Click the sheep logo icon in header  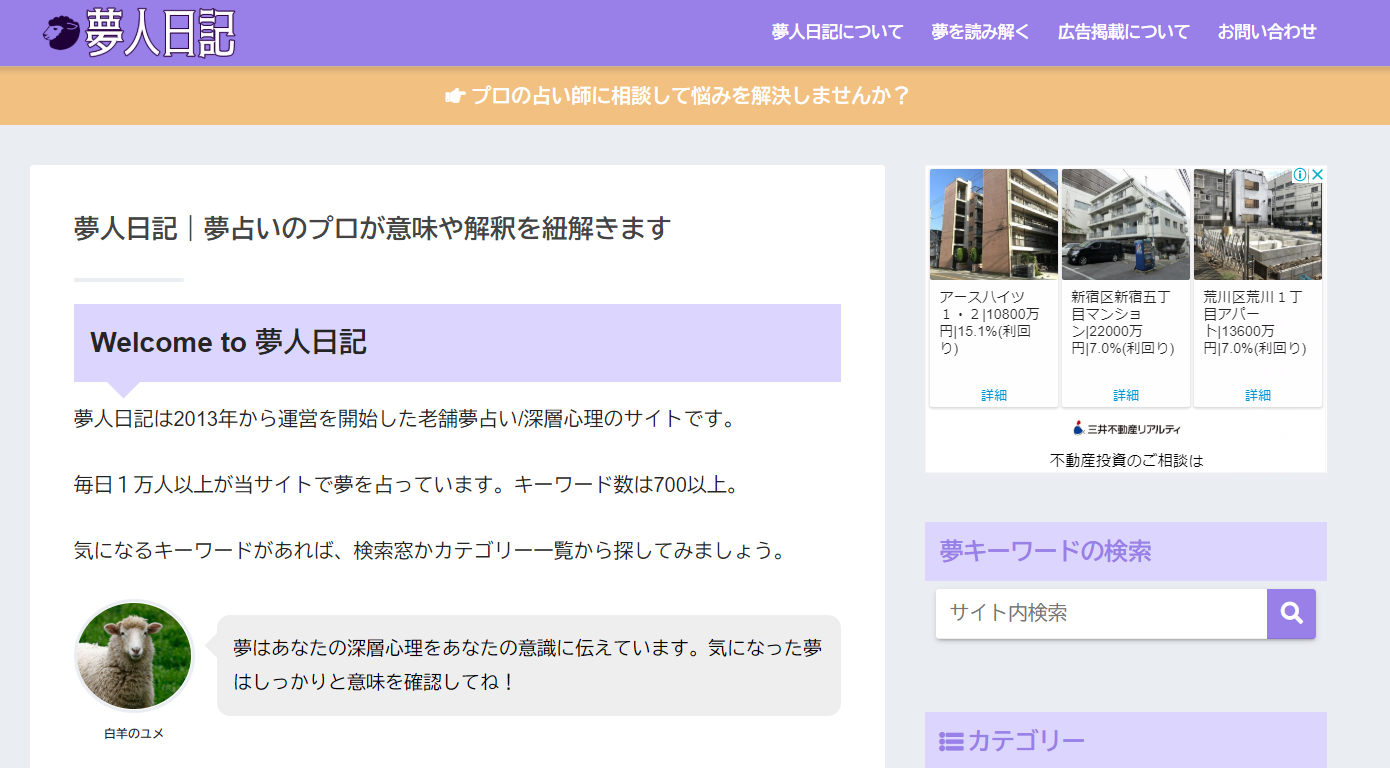(x=61, y=33)
